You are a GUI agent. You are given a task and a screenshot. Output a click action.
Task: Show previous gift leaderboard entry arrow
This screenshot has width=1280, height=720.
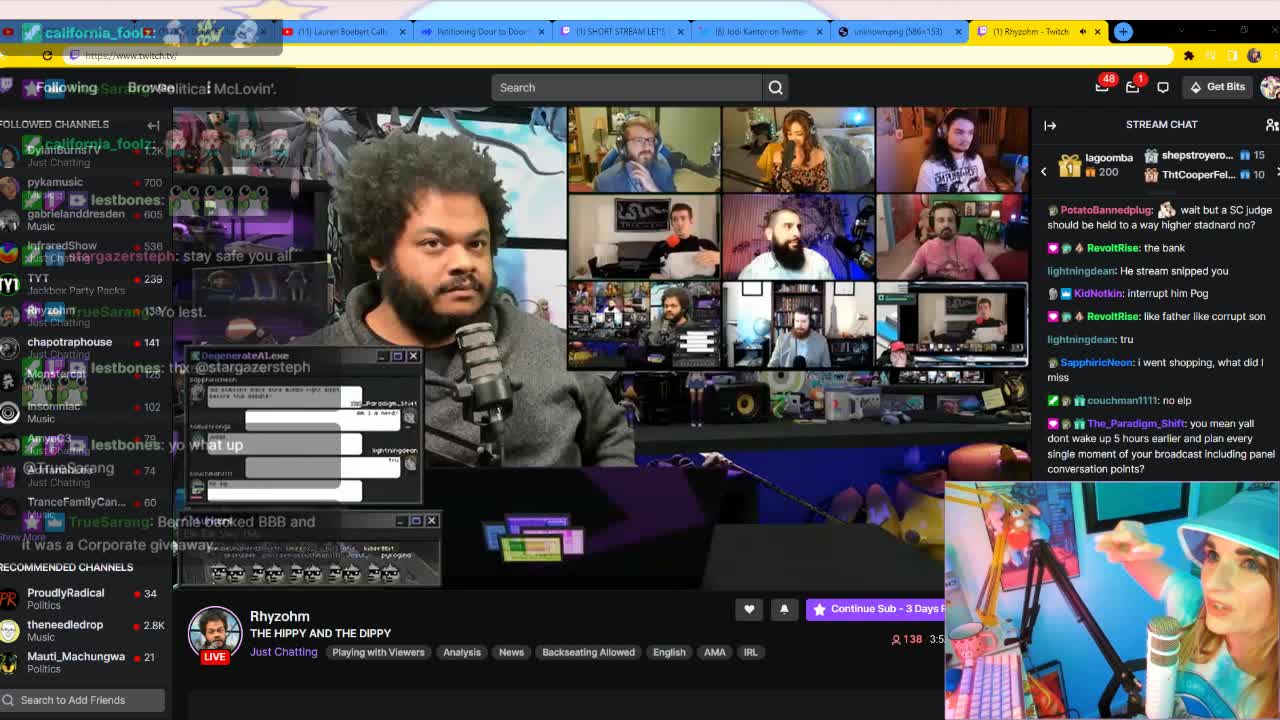[x=1043, y=171]
